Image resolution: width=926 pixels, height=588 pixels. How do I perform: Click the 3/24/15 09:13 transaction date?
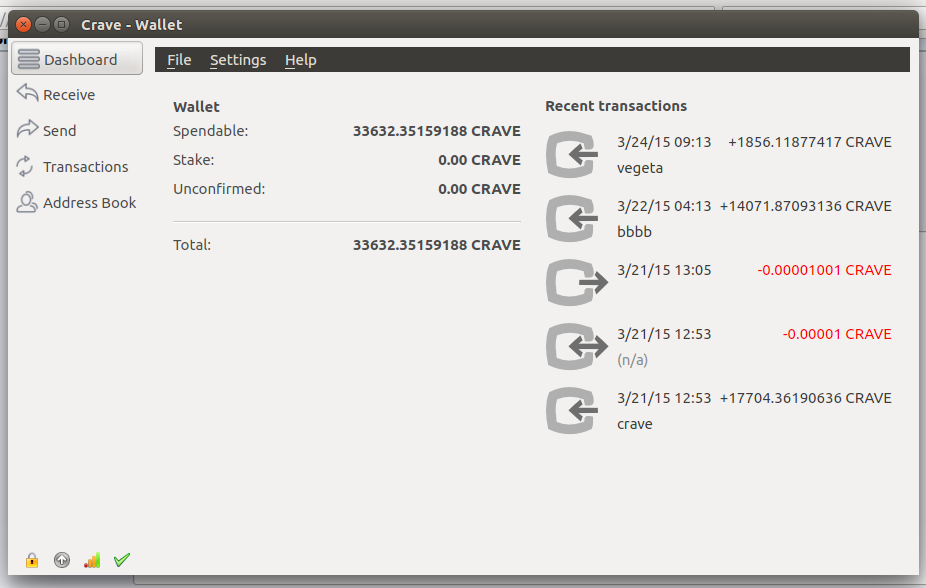tap(664, 142)
